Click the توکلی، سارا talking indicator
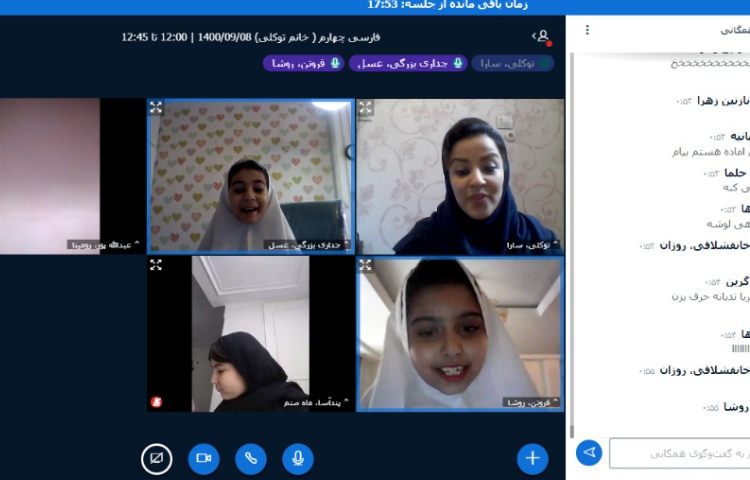The image size is (750, 480). click(x=512, y=63)
